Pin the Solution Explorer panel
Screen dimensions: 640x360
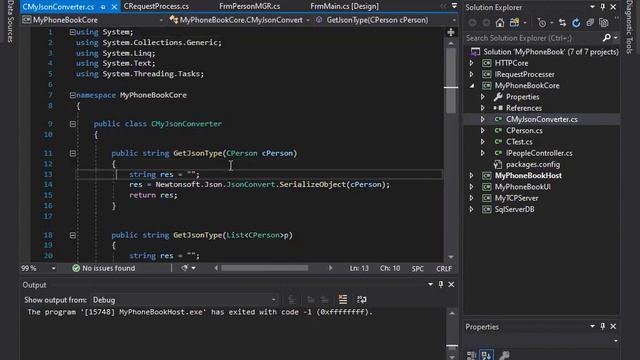tap(603, 7)
